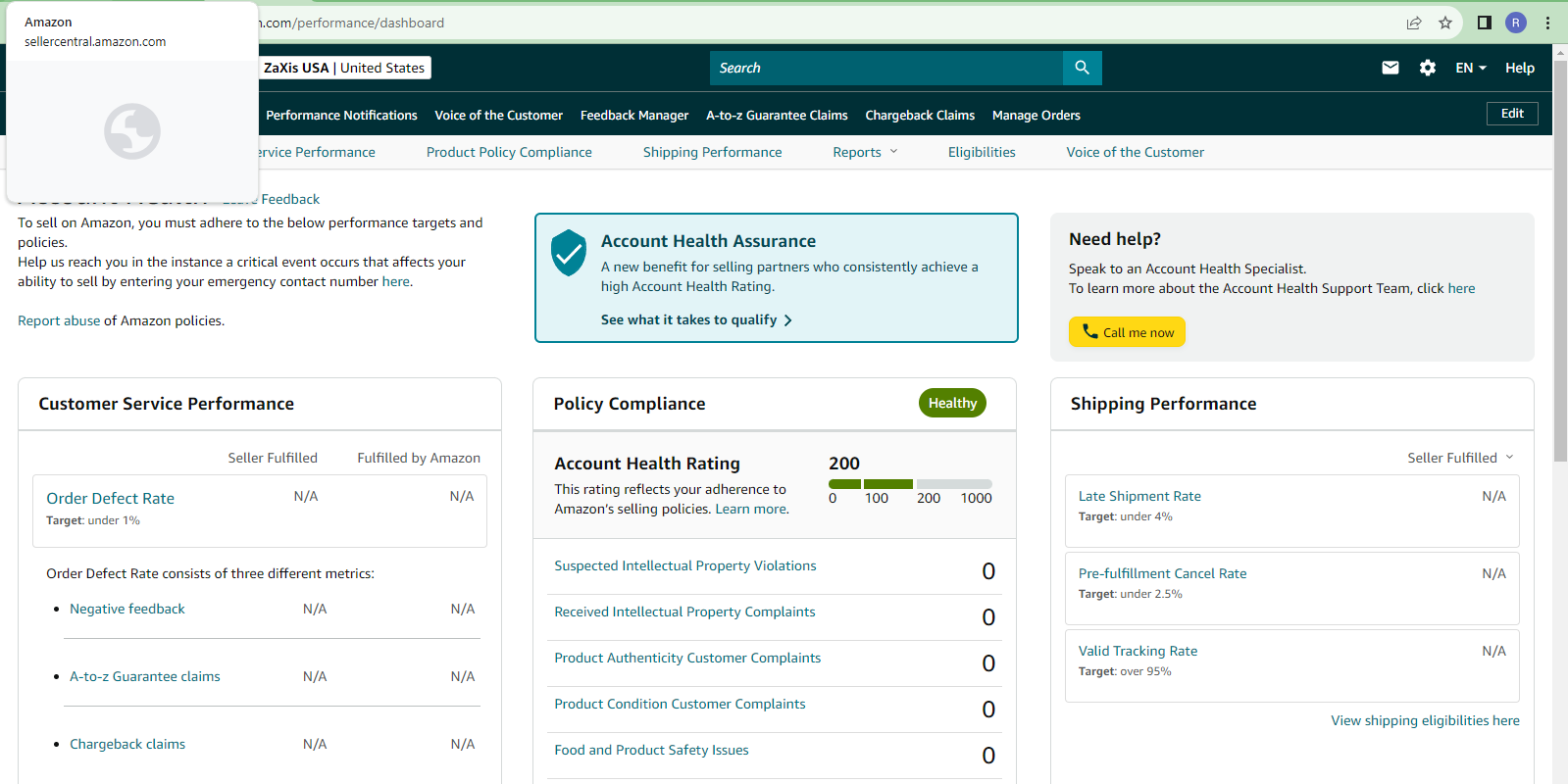This screenshot has height=784, width=1568.
Task: Click the Amazon tab preview globe thumbnail
Action: coord(132,130)
